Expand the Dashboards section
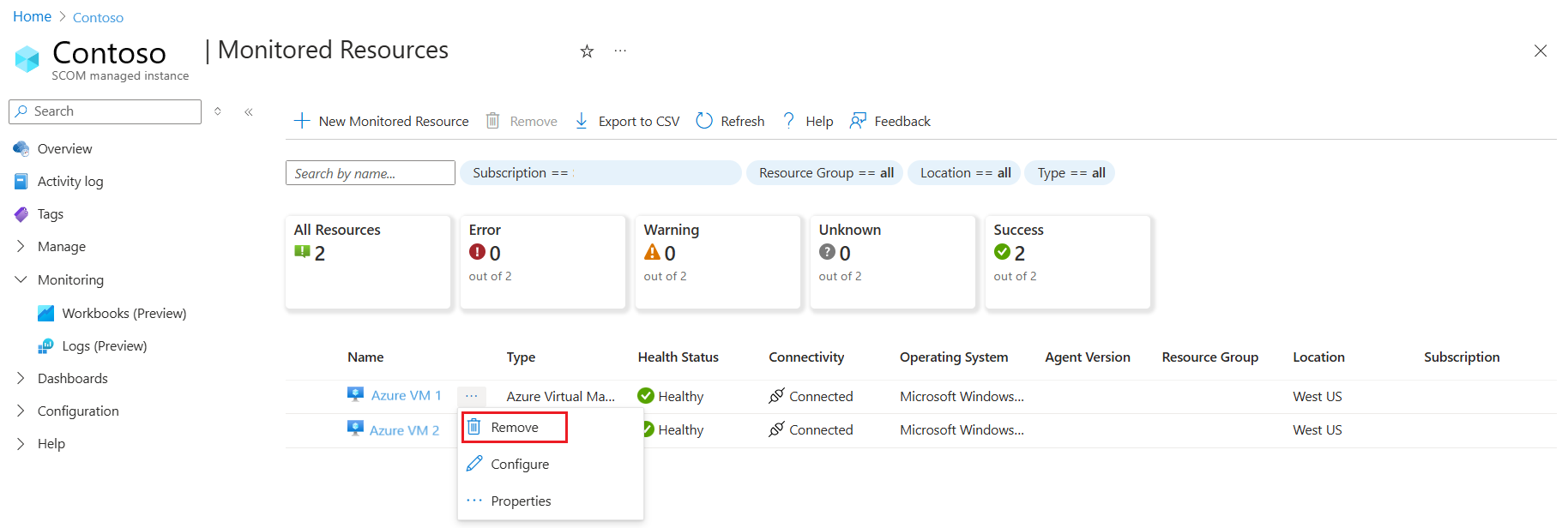Viewport: 1568px width, 528px height. point(21,378)
